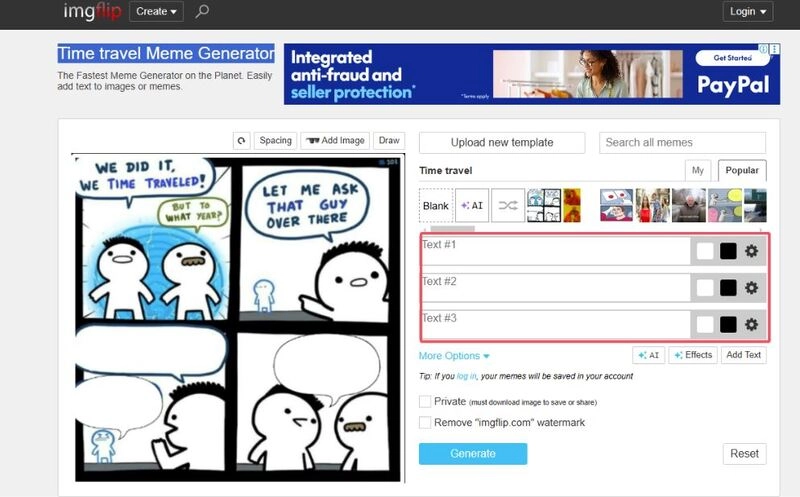Focus the Search all memes field

coord(682,142)
